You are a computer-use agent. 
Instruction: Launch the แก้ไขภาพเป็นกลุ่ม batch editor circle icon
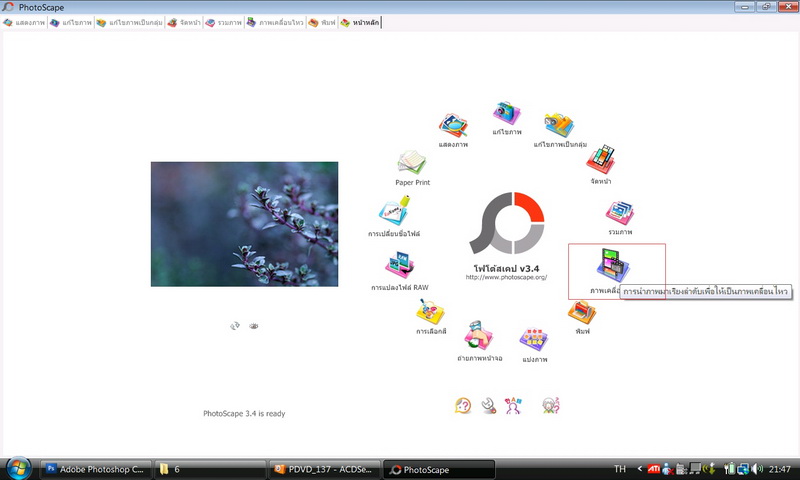tap(559, 125)
